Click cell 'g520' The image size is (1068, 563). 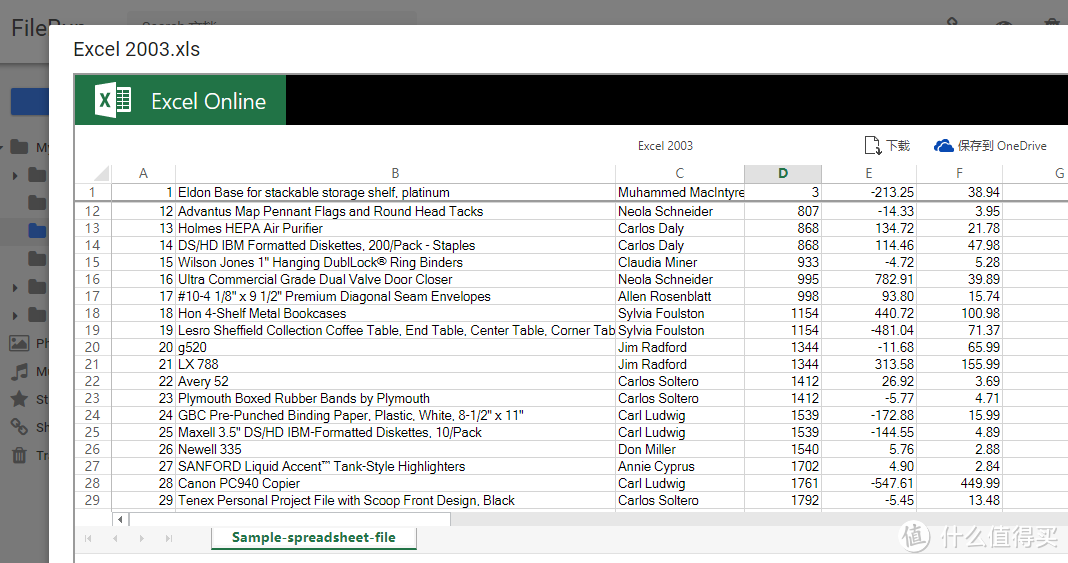pos(395,347)
